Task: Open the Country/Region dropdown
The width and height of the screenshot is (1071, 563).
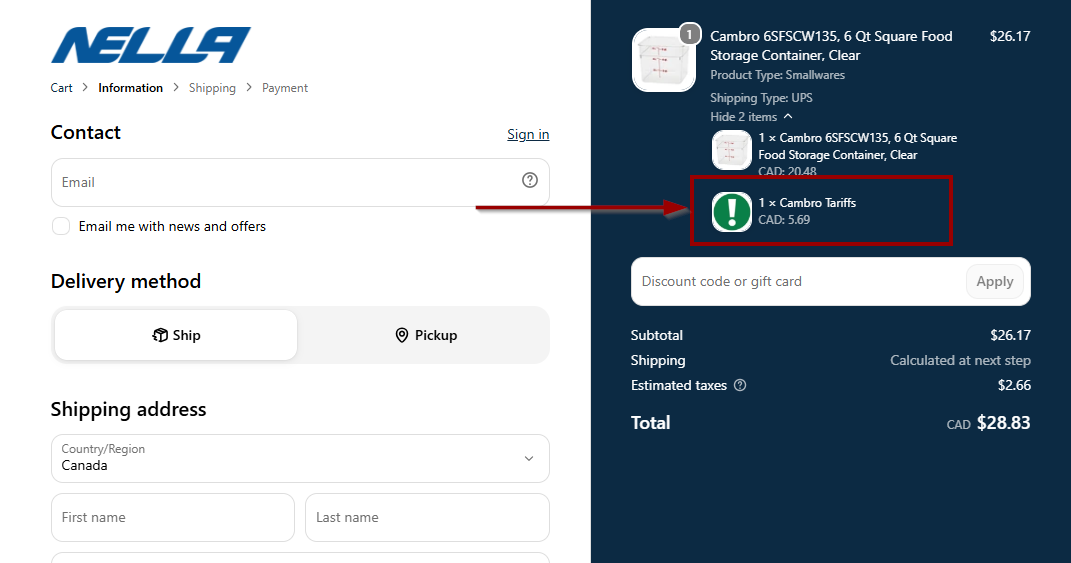Action: [300, 458]
